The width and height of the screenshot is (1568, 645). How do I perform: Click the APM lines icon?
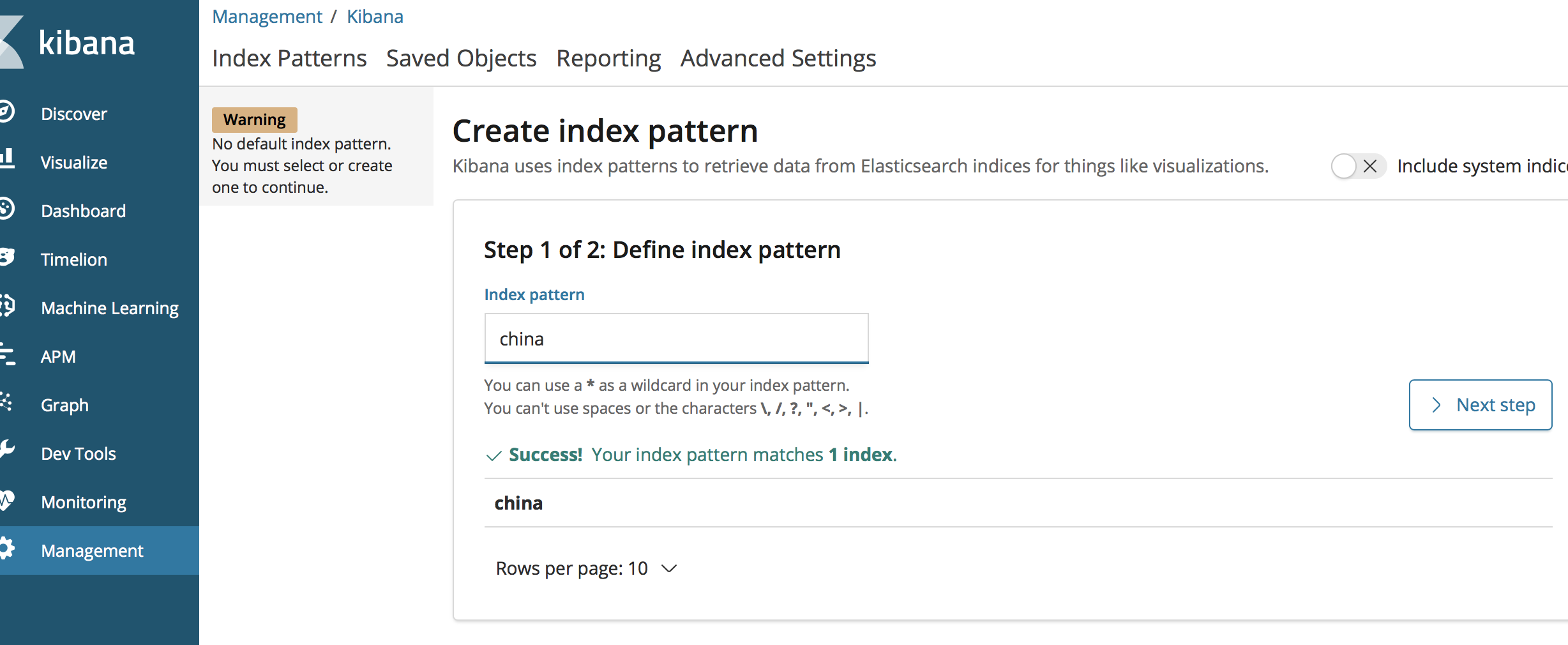coord(6,354)
